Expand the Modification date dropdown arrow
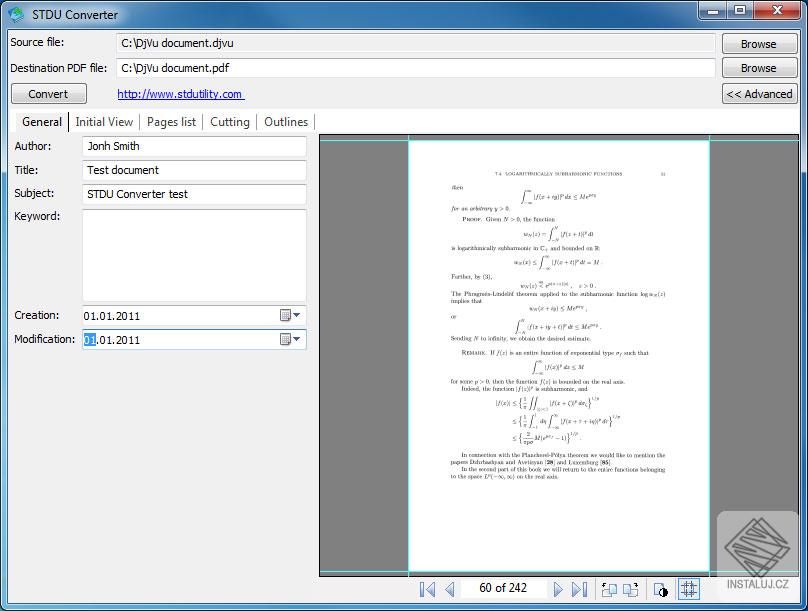The image size is (808, 611). (x=297, y=339)
